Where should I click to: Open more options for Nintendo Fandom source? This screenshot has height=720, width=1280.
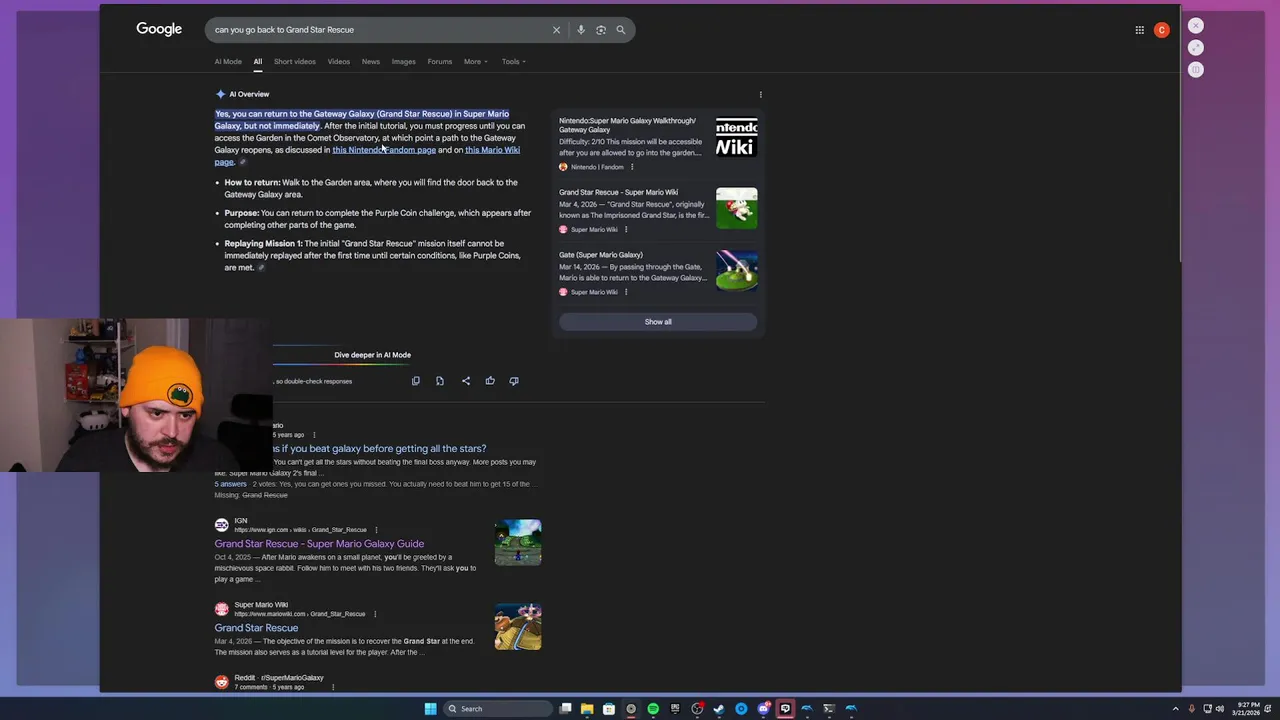pos(632,167)
